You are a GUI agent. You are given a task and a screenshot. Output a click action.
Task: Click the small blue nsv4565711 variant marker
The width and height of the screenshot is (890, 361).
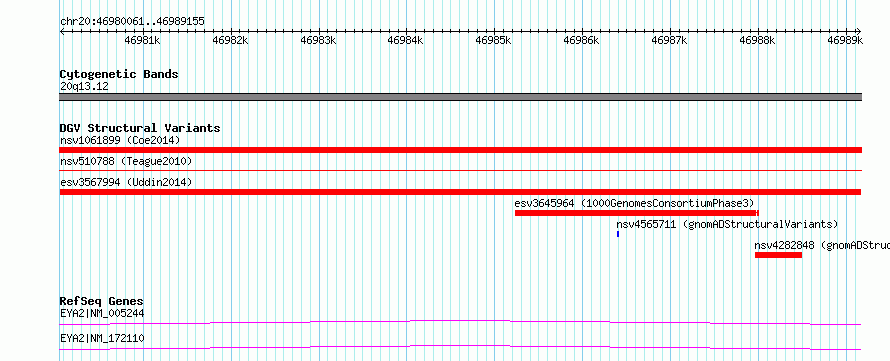[x=618, y=234]
